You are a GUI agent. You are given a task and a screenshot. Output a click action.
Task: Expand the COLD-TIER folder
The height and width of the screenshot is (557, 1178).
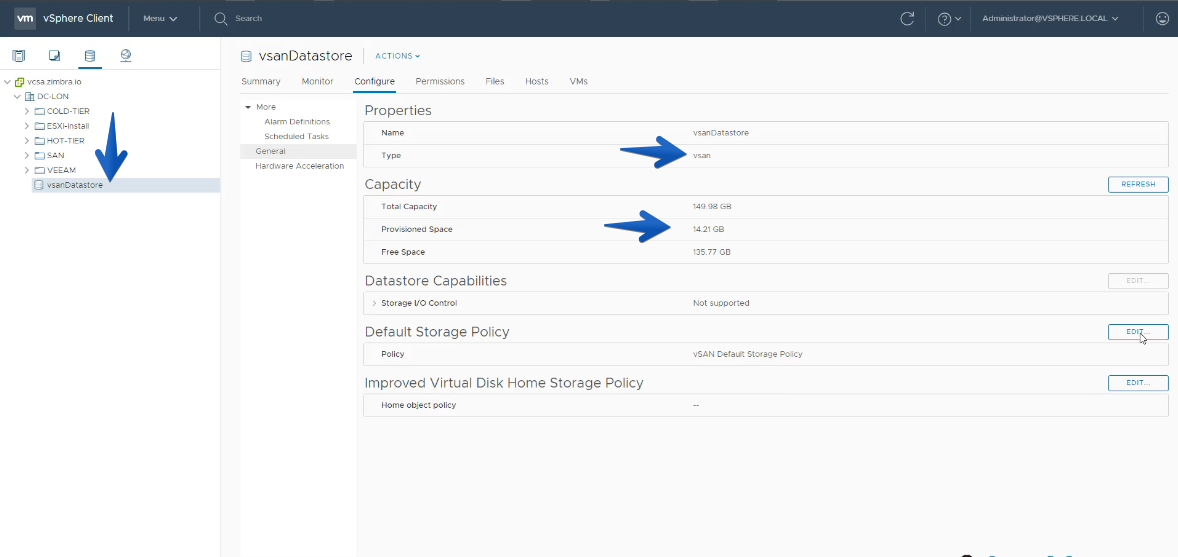pos(28,111)
